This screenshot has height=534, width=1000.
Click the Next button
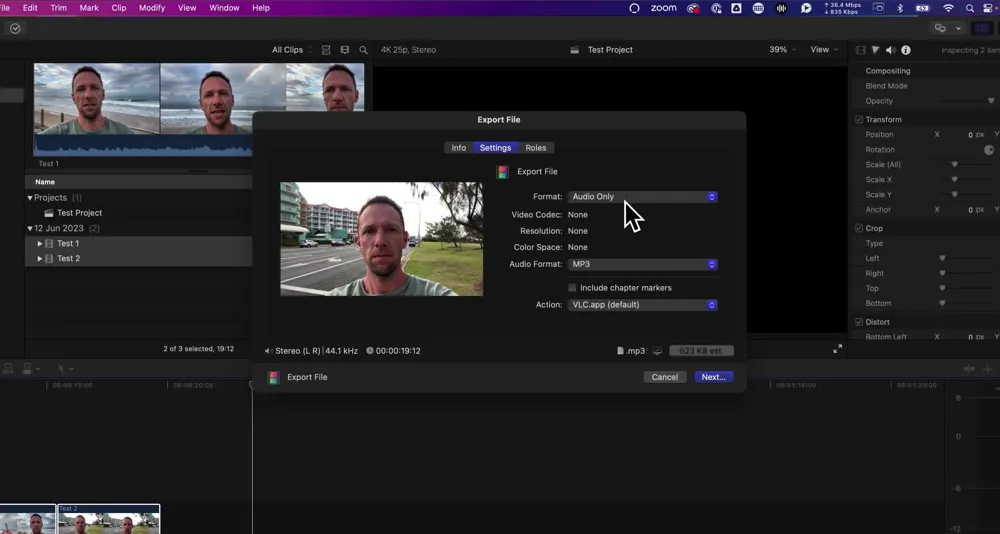coord(713,377)
